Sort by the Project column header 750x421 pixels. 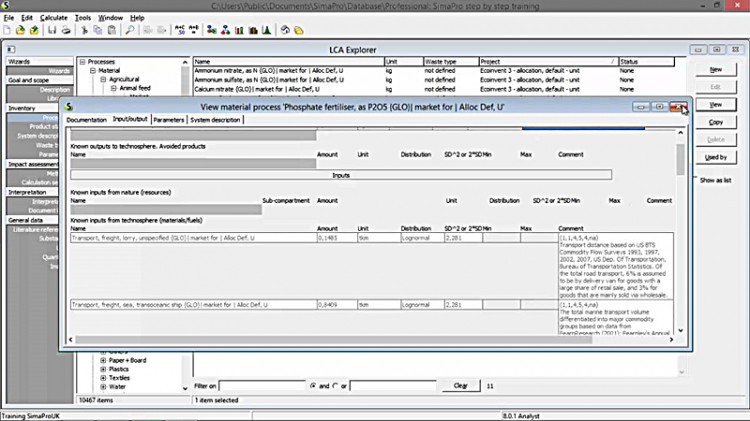(x=548, y=62)
